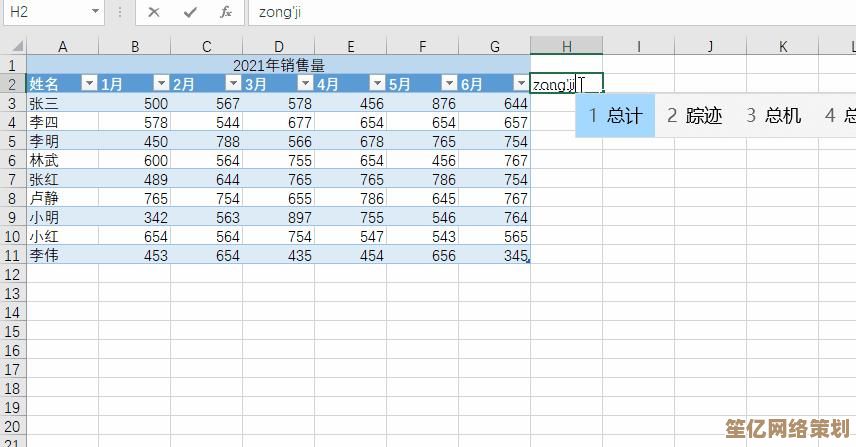Click the Cancel (X) icon in formula bar
Screen dimensions: 856x447
click(153, 12)
